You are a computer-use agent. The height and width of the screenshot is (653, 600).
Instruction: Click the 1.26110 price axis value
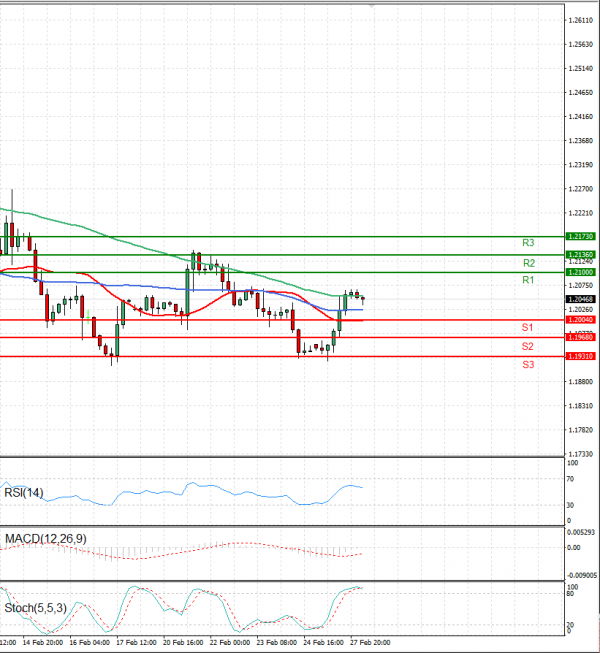pyautogui.click(x=581, y=20)
